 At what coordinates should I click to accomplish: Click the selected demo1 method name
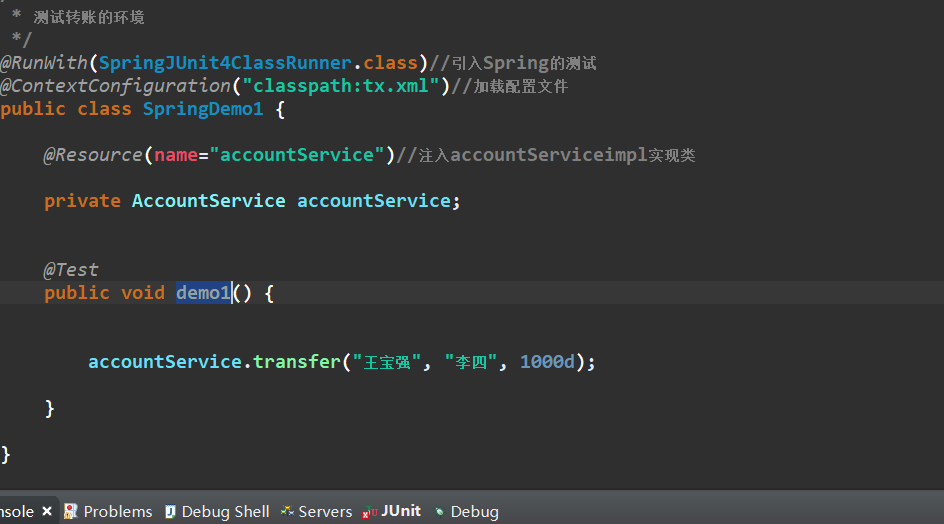pyautogui.click(x=203, y=293)
